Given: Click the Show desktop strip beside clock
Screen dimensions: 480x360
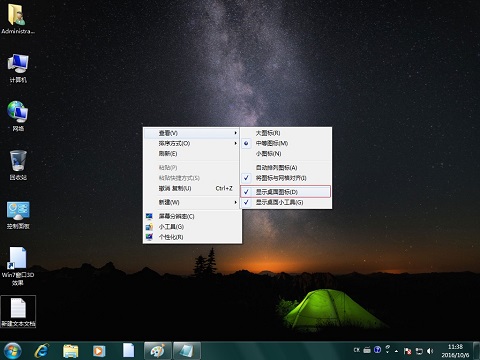Looking at the screenshot, I should (477, 351).
